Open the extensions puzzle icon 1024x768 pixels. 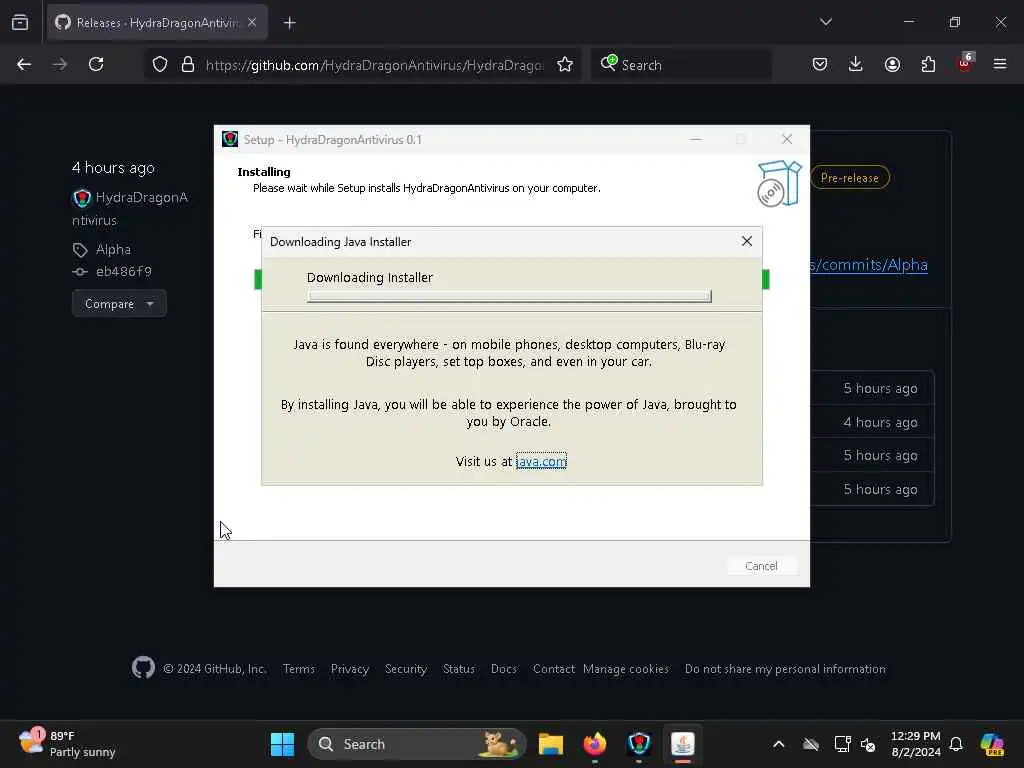pyautogui.click(x=928, y=64)
